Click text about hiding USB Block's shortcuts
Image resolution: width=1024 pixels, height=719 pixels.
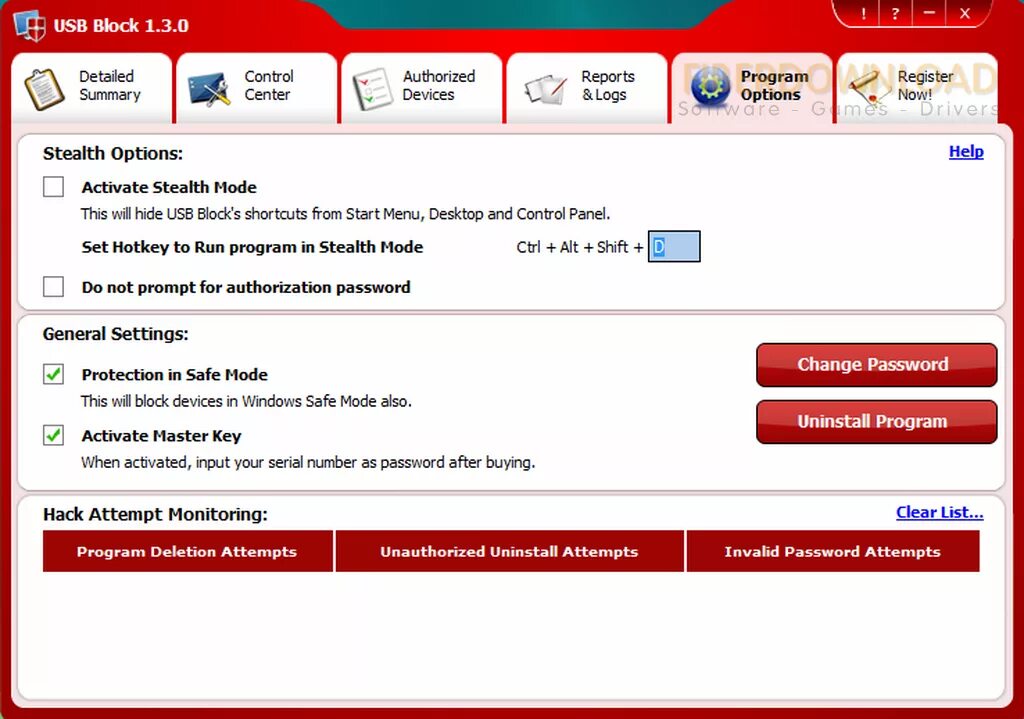tap(345, 214)
